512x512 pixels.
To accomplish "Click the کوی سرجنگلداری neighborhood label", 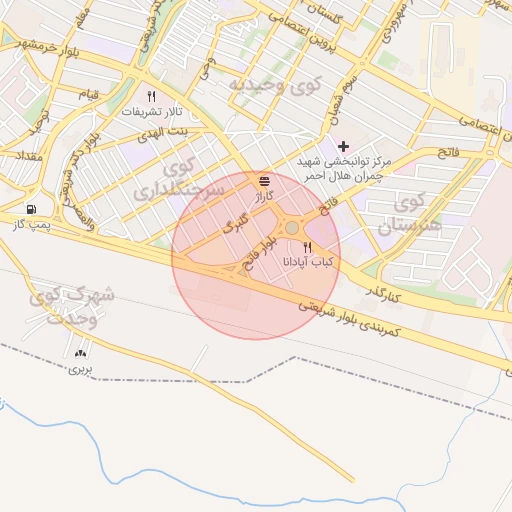I will [179, 180].
